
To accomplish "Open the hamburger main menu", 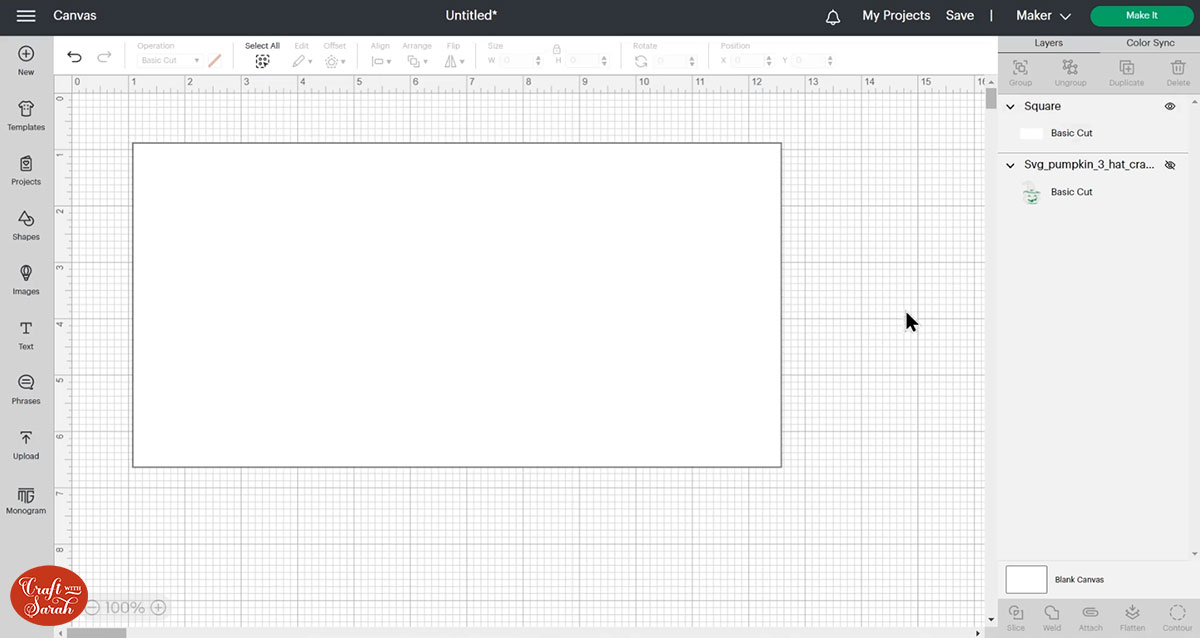I will [26, 16].
